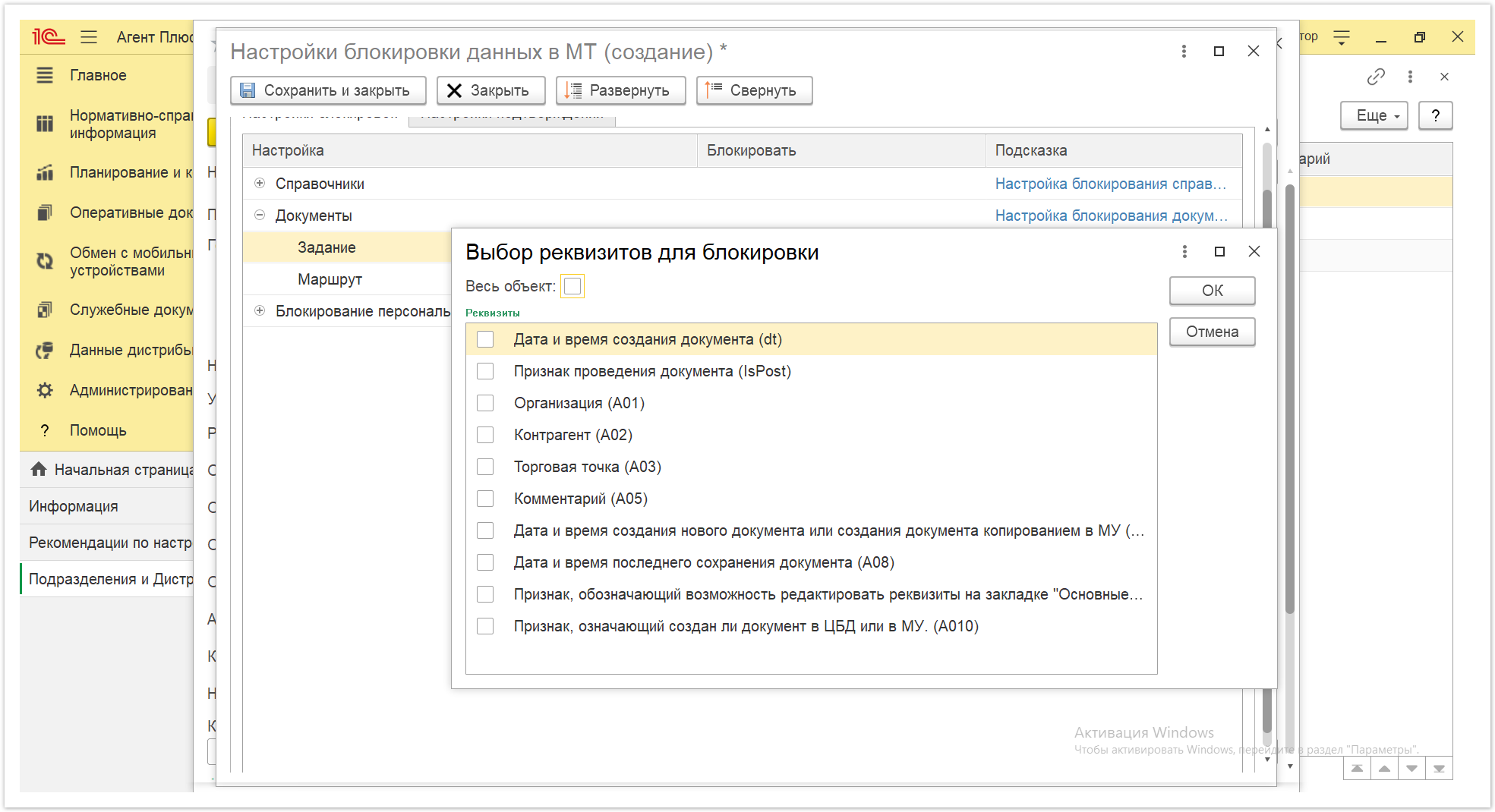Open more actions in Настройки блокировки window

tap(1184, 51)
